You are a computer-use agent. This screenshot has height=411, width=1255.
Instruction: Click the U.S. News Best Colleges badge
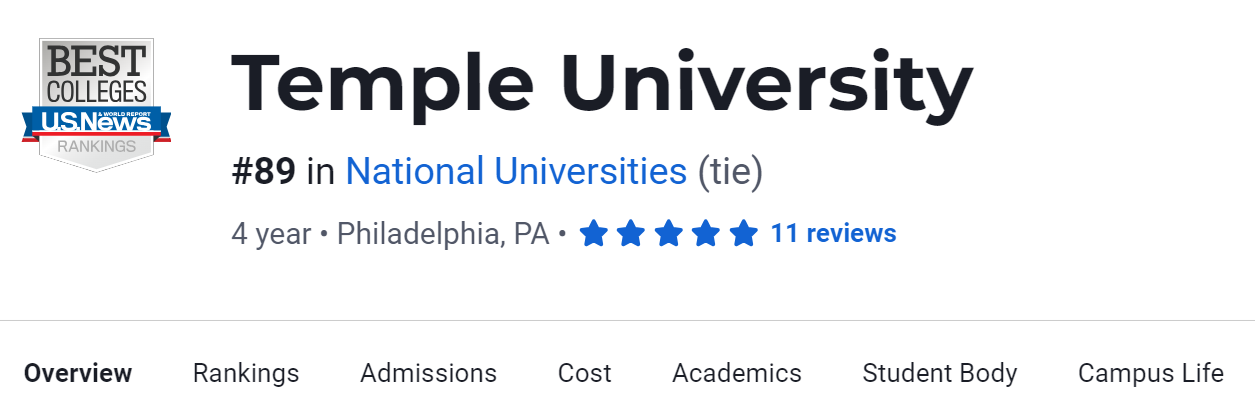click(96, 105)
